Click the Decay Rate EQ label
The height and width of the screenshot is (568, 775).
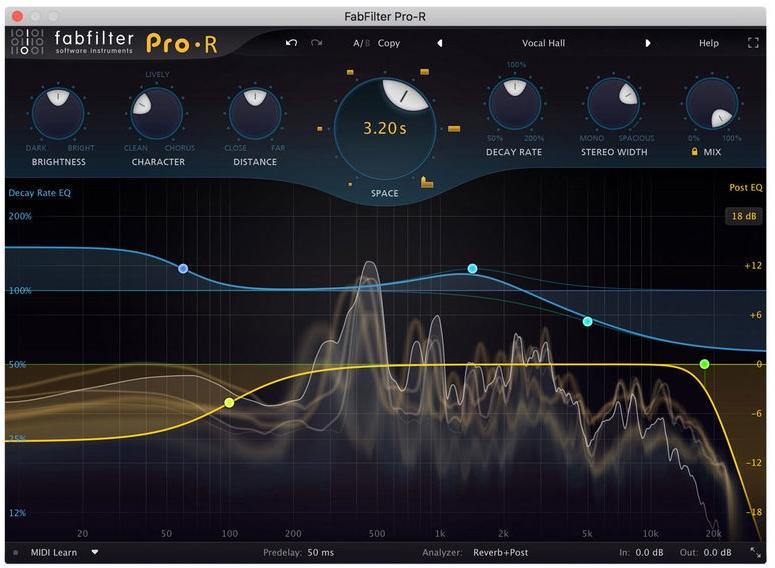click(x=40, y=193)
